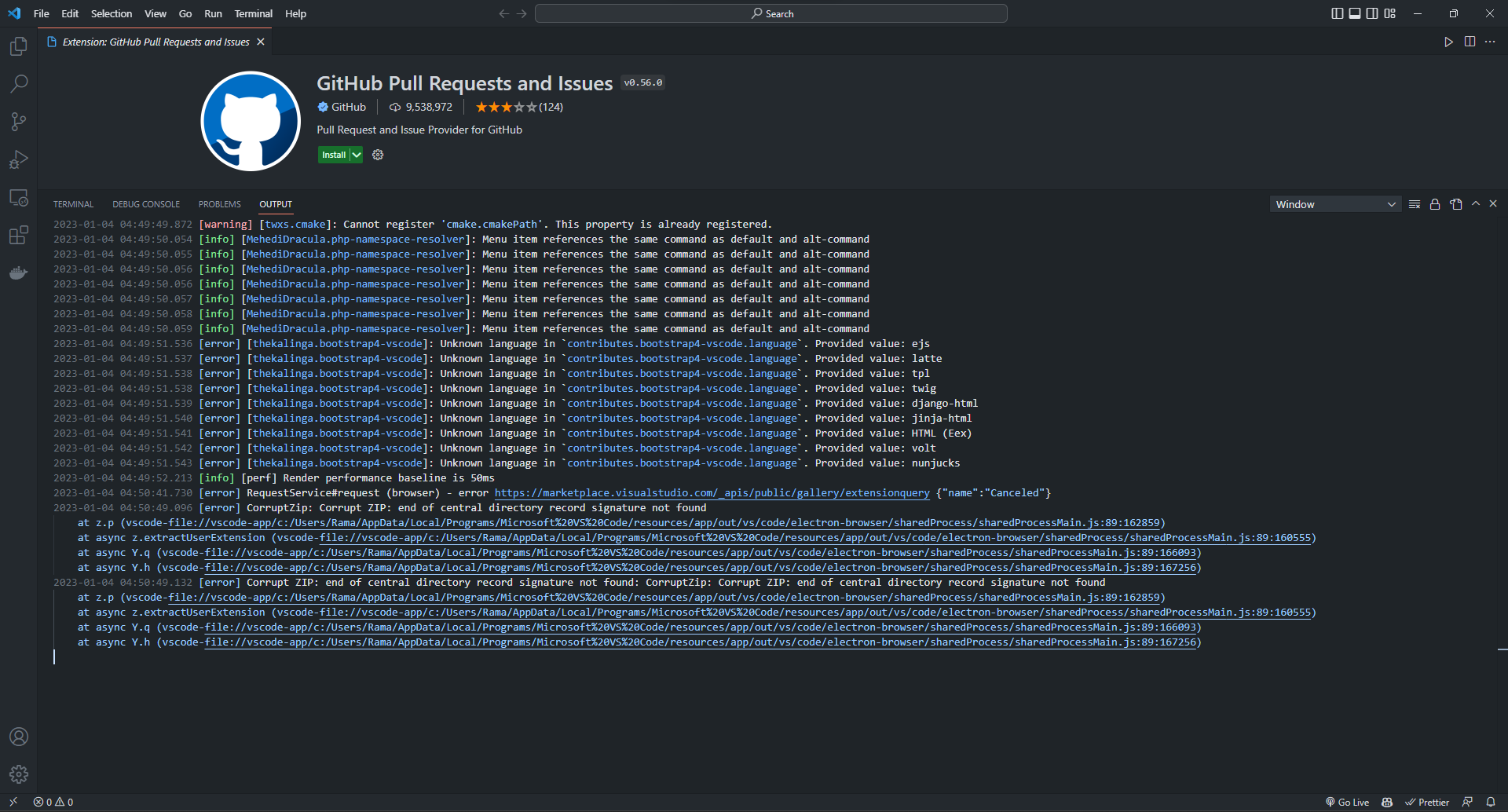The width and height of the screenshot is (1508, 812).
Task: Click Prettier status bar item
Action: [x=1427, y=802]
